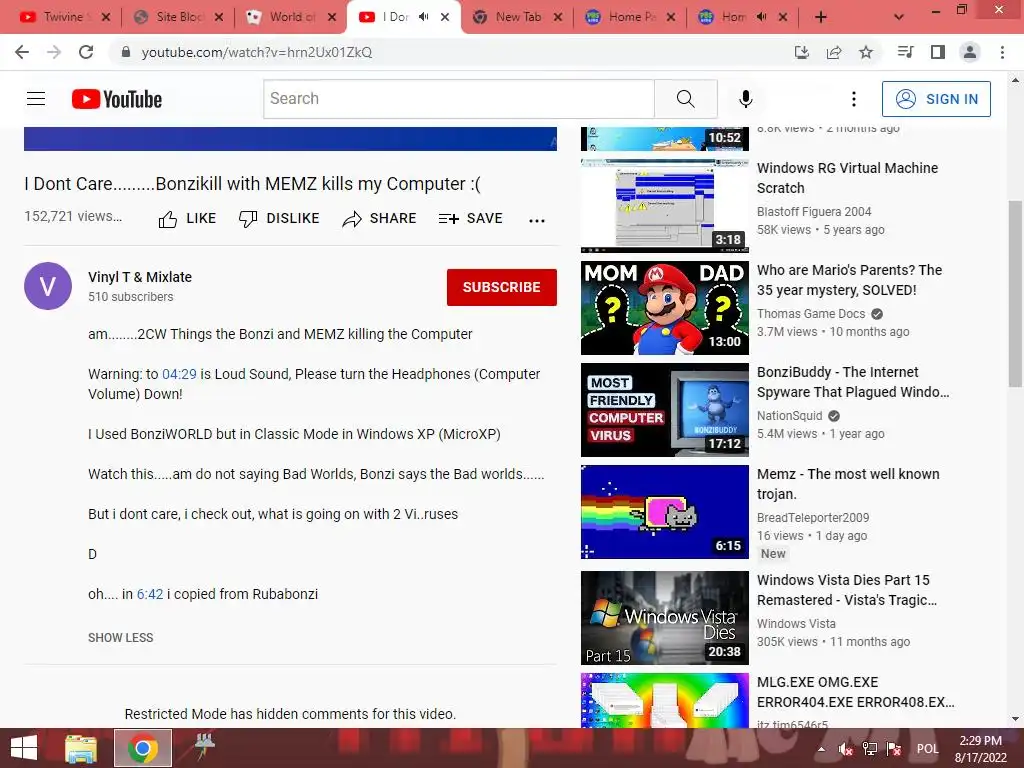Reload the page
Screen dimensions: 1024x768
(86, 52)
